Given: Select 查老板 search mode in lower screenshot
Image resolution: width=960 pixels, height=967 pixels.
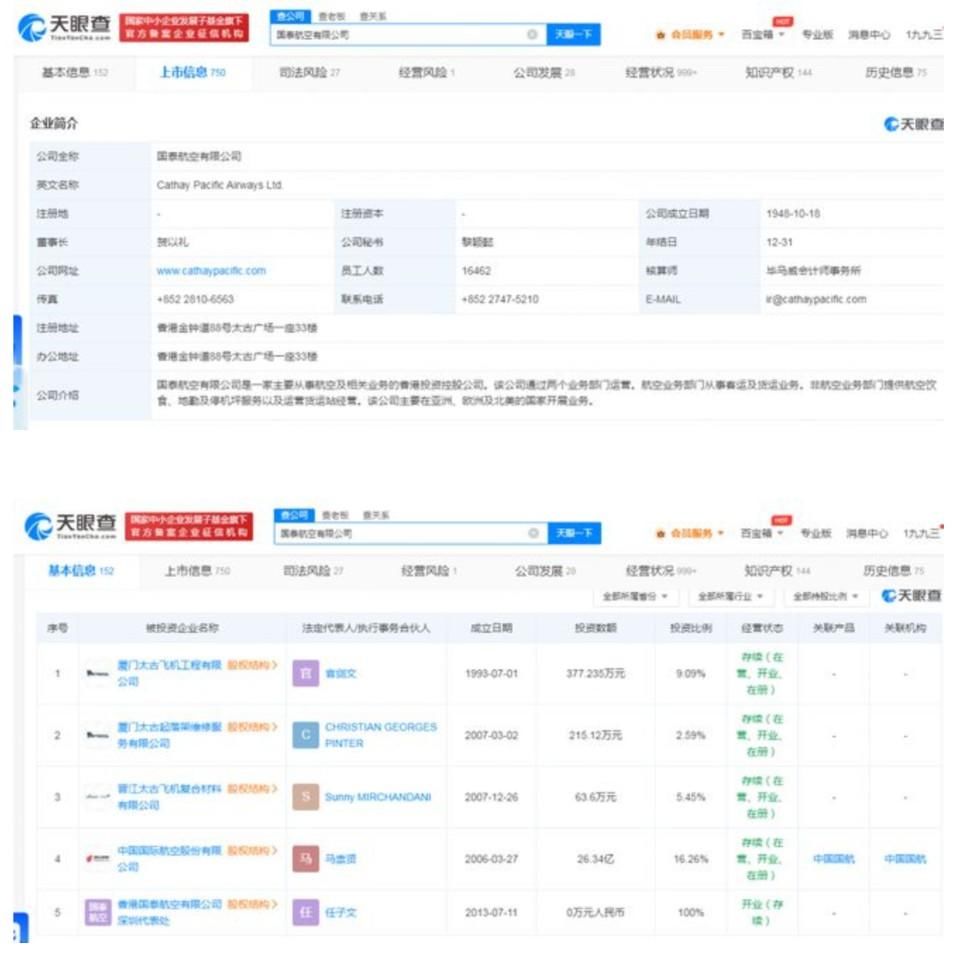Looking at the screenshot, I should (x=335, y=515).
